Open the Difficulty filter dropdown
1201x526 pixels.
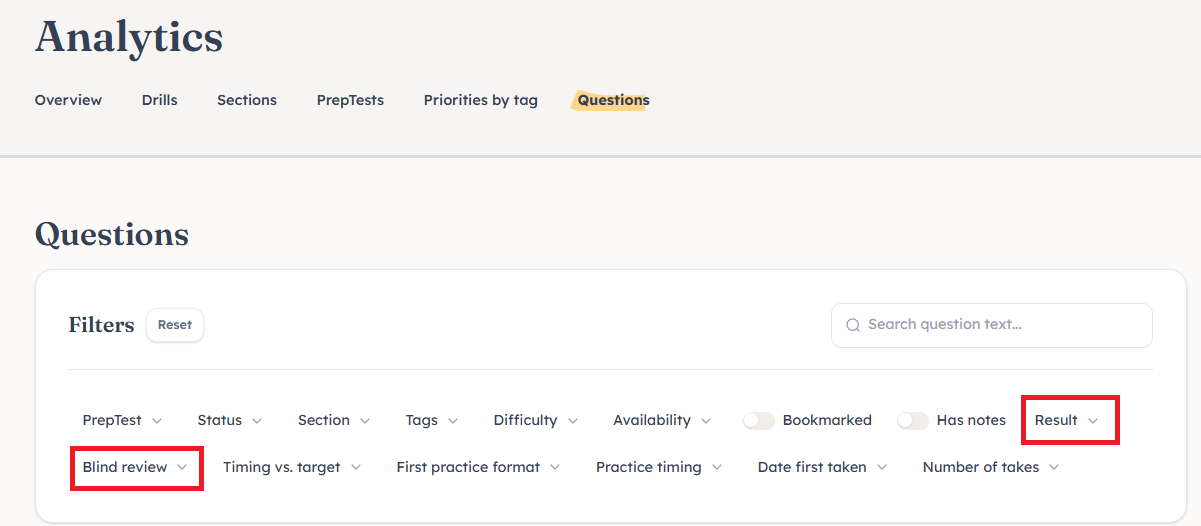535,421
